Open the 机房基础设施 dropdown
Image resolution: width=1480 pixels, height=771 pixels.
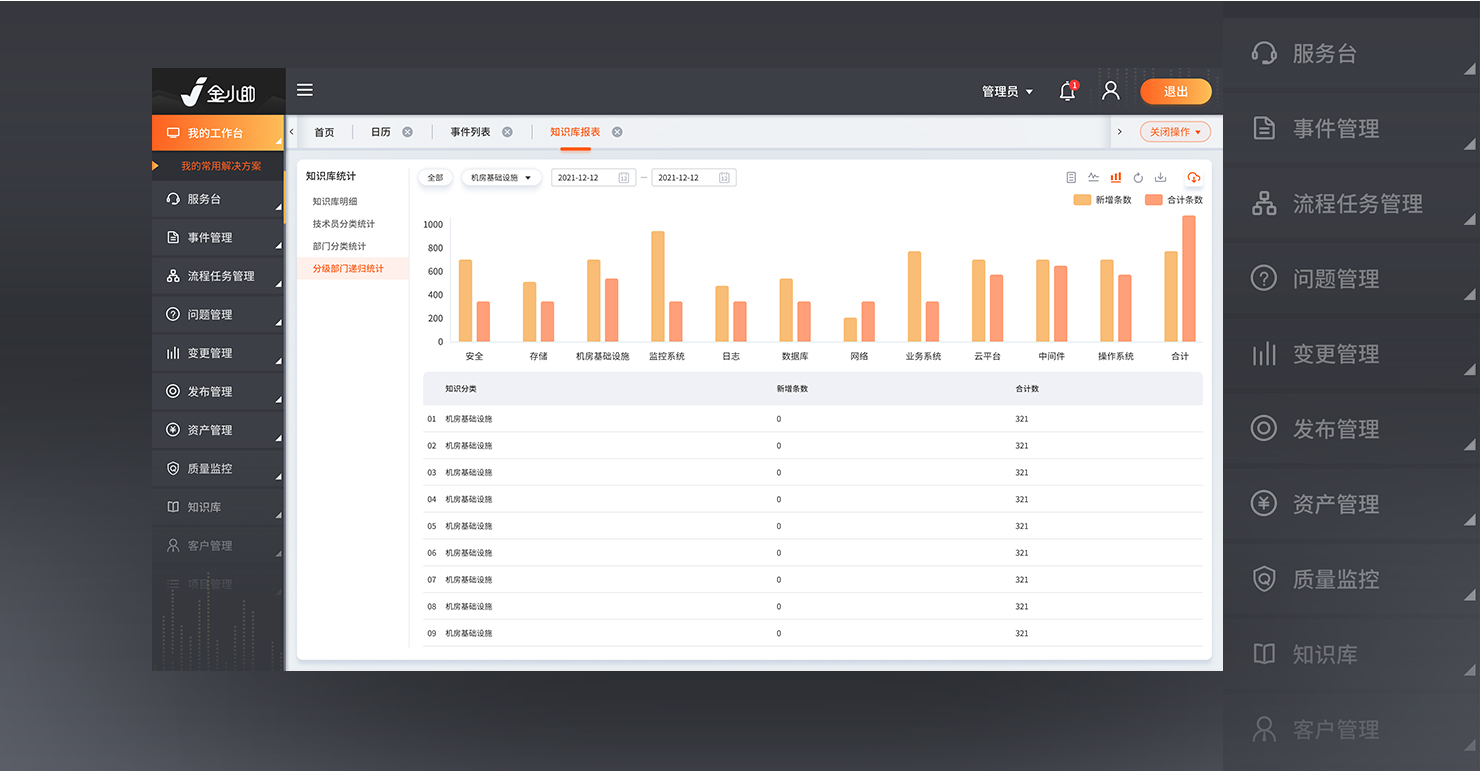tap(501, 177)
